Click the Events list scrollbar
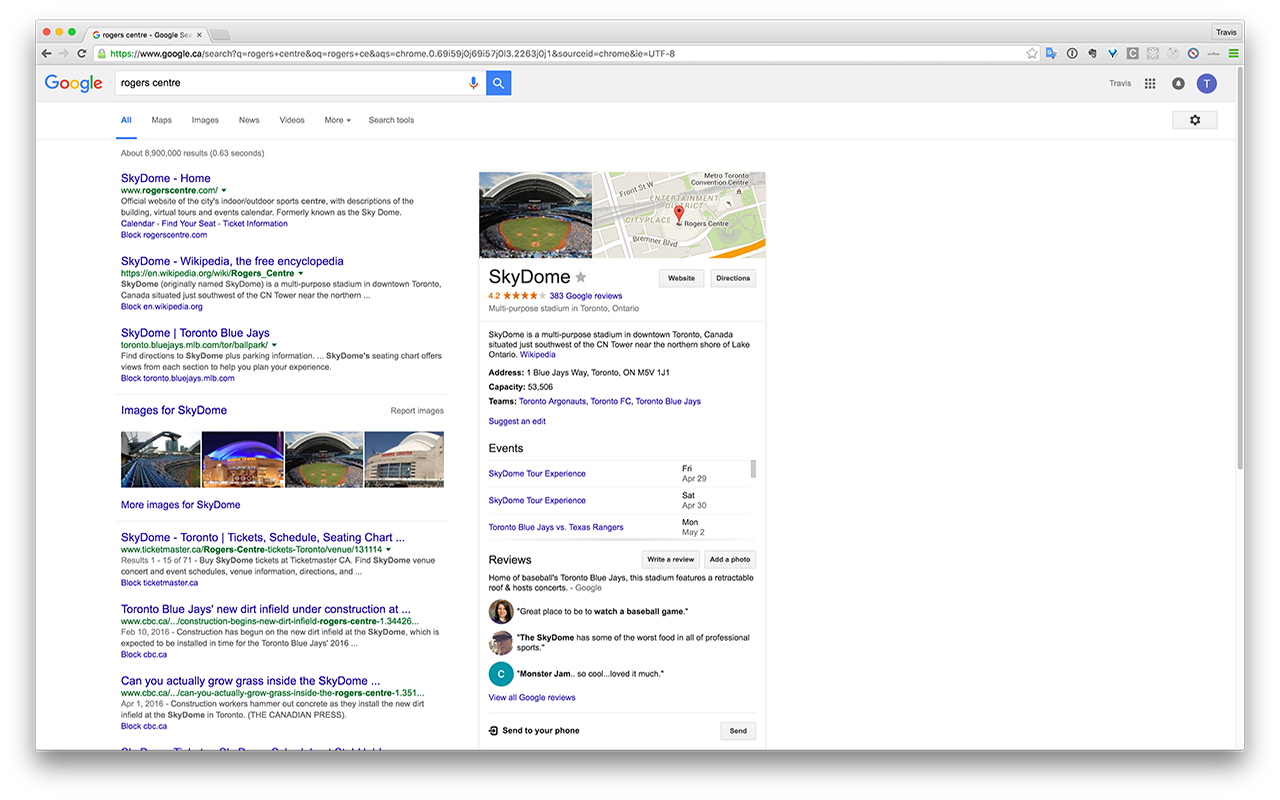1280x800 pixels. (753, 469)
